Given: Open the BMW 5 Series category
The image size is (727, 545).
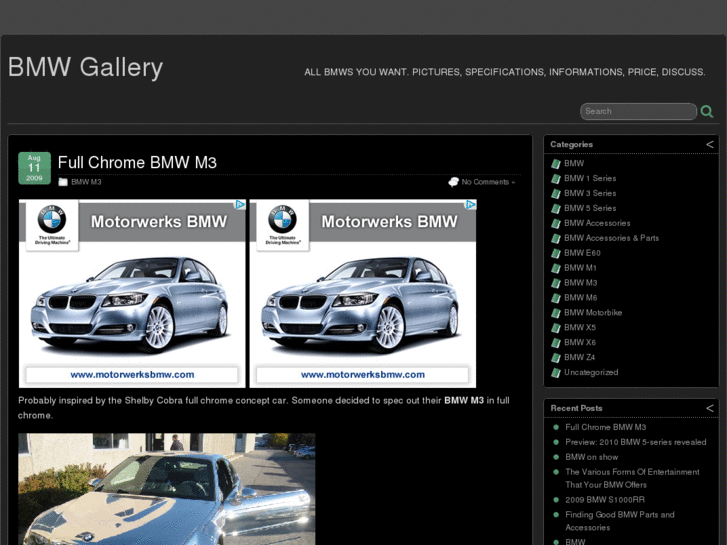Looking at the screenshot, I should (590, 208).
